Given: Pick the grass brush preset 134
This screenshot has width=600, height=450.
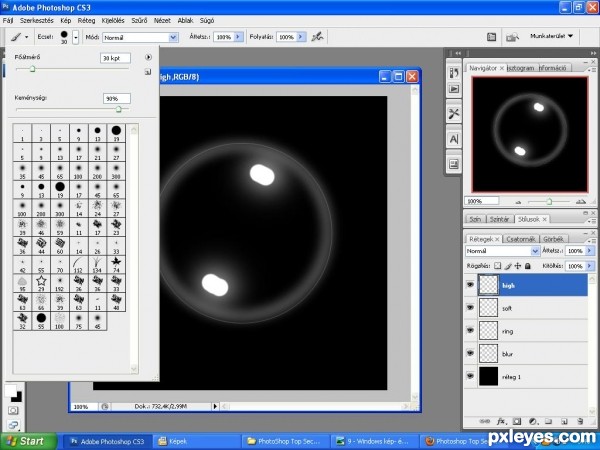Looking at the screenshot, I should coord(98,264).
